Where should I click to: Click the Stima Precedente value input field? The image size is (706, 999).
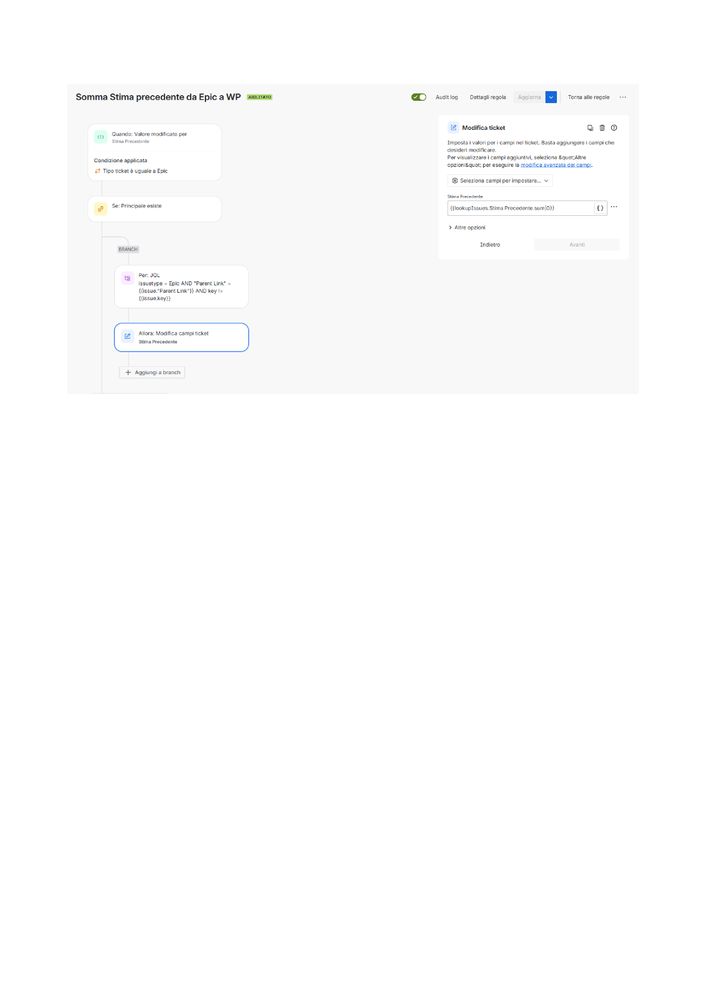point(521,208)
